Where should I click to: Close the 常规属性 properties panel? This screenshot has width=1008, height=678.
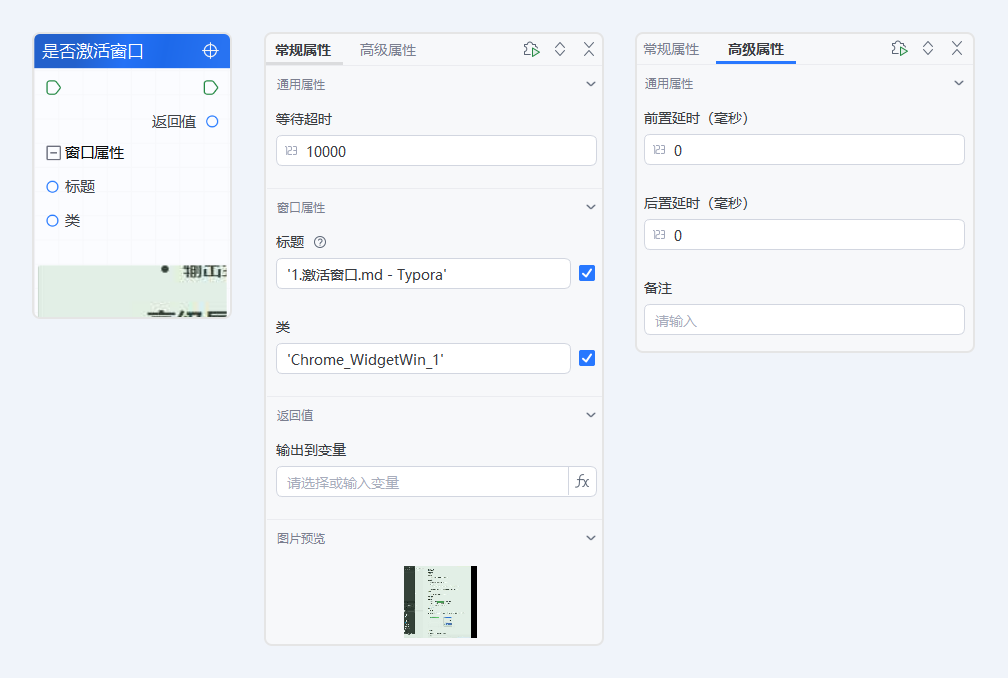click(x=588, y=48)
